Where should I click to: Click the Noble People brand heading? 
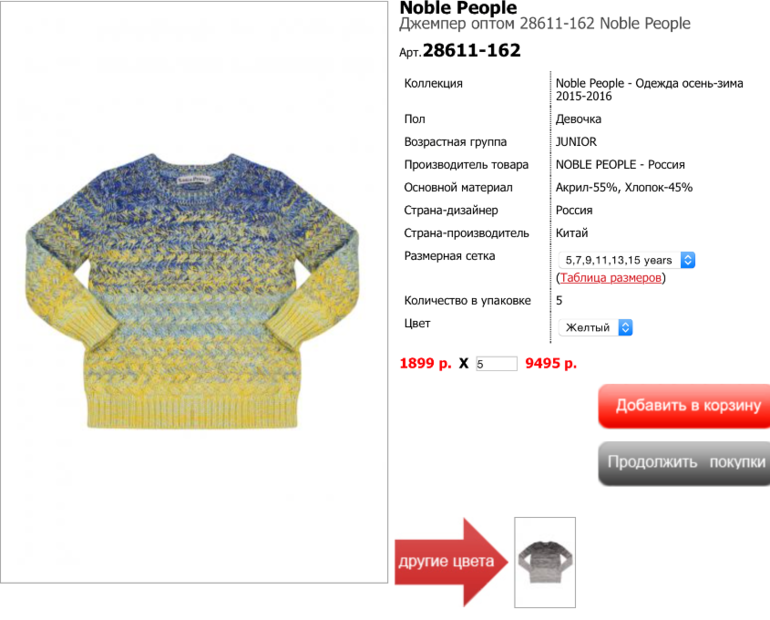(458, 7)
